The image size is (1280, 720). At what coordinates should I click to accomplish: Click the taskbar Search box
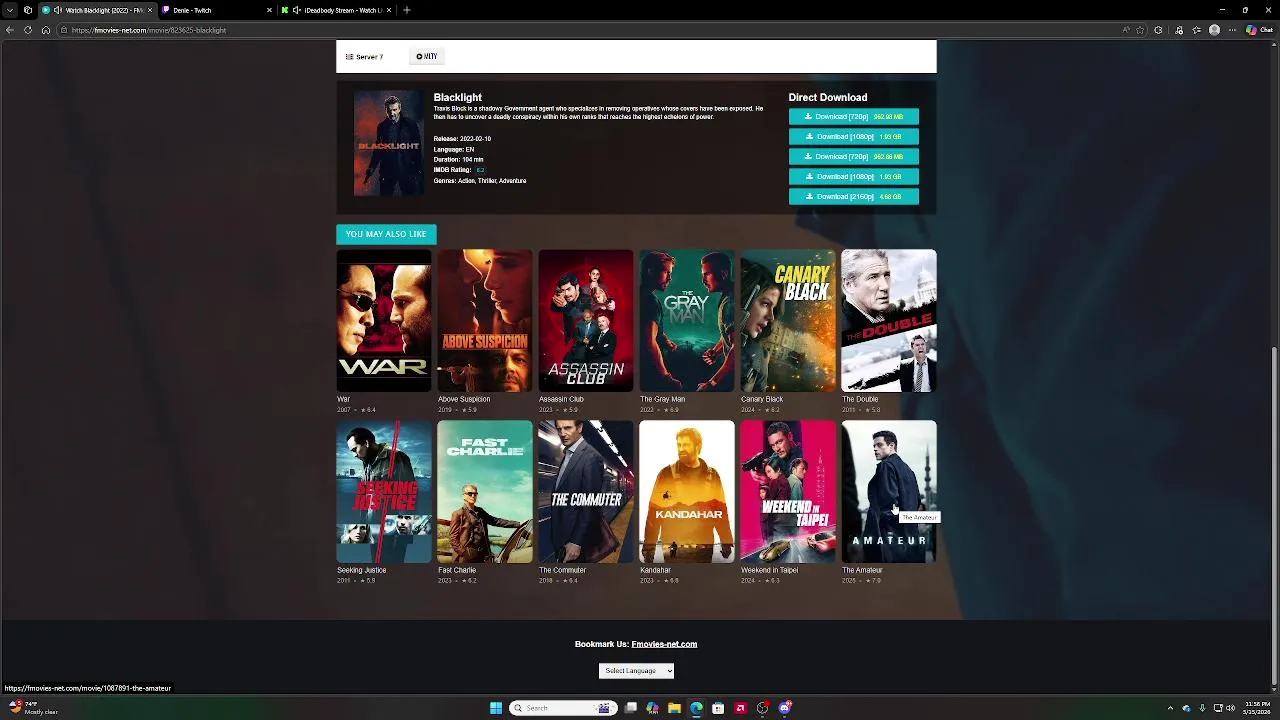click(562, 708)
